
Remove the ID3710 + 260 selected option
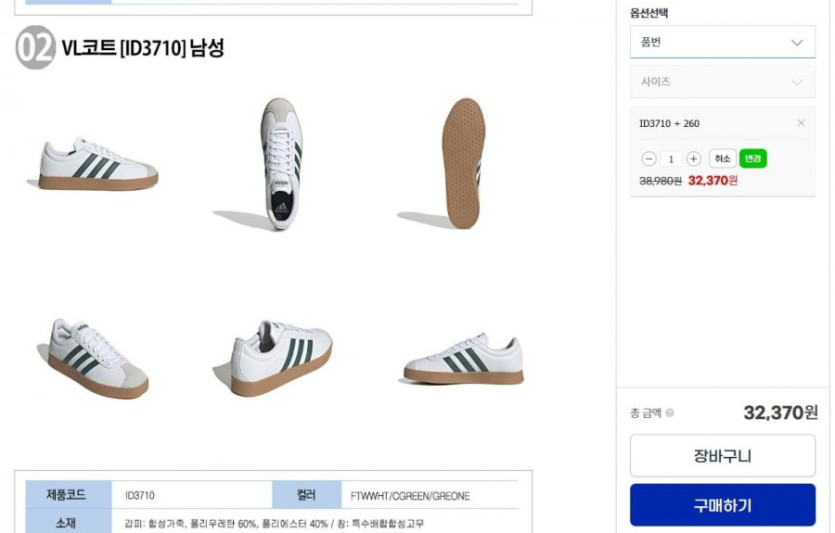point(800,123)
